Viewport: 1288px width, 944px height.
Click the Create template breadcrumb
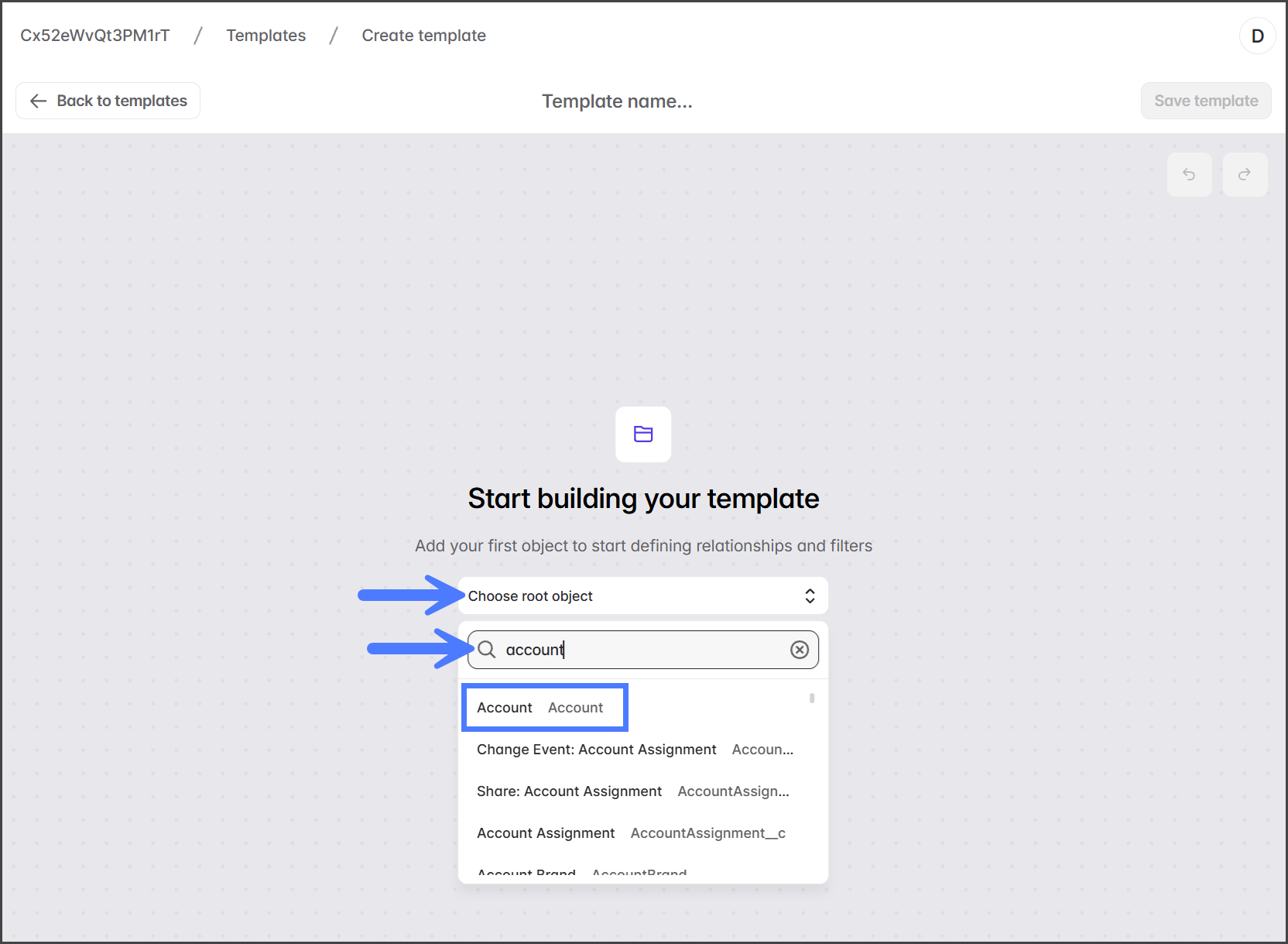click(x=423, y=36)
